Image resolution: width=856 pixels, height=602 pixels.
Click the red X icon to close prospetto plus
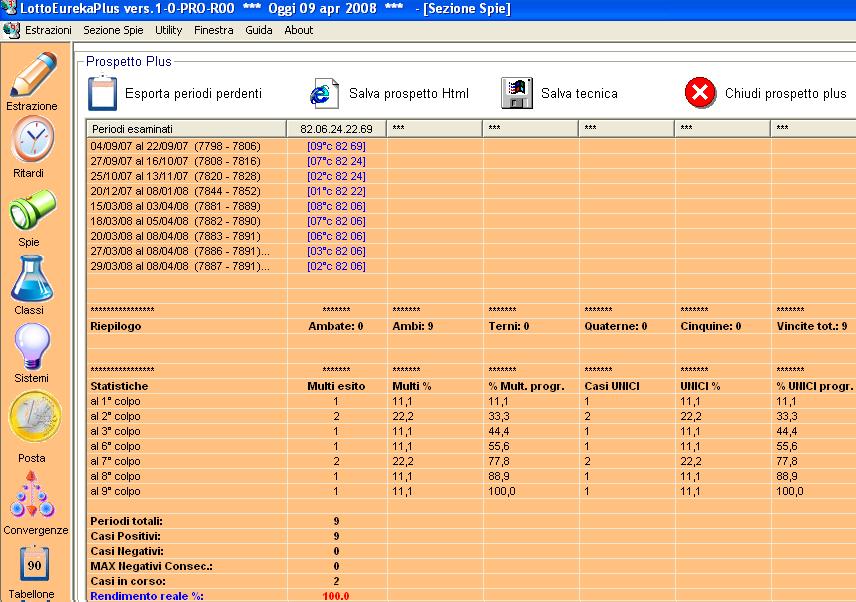[x=700, y=93]
